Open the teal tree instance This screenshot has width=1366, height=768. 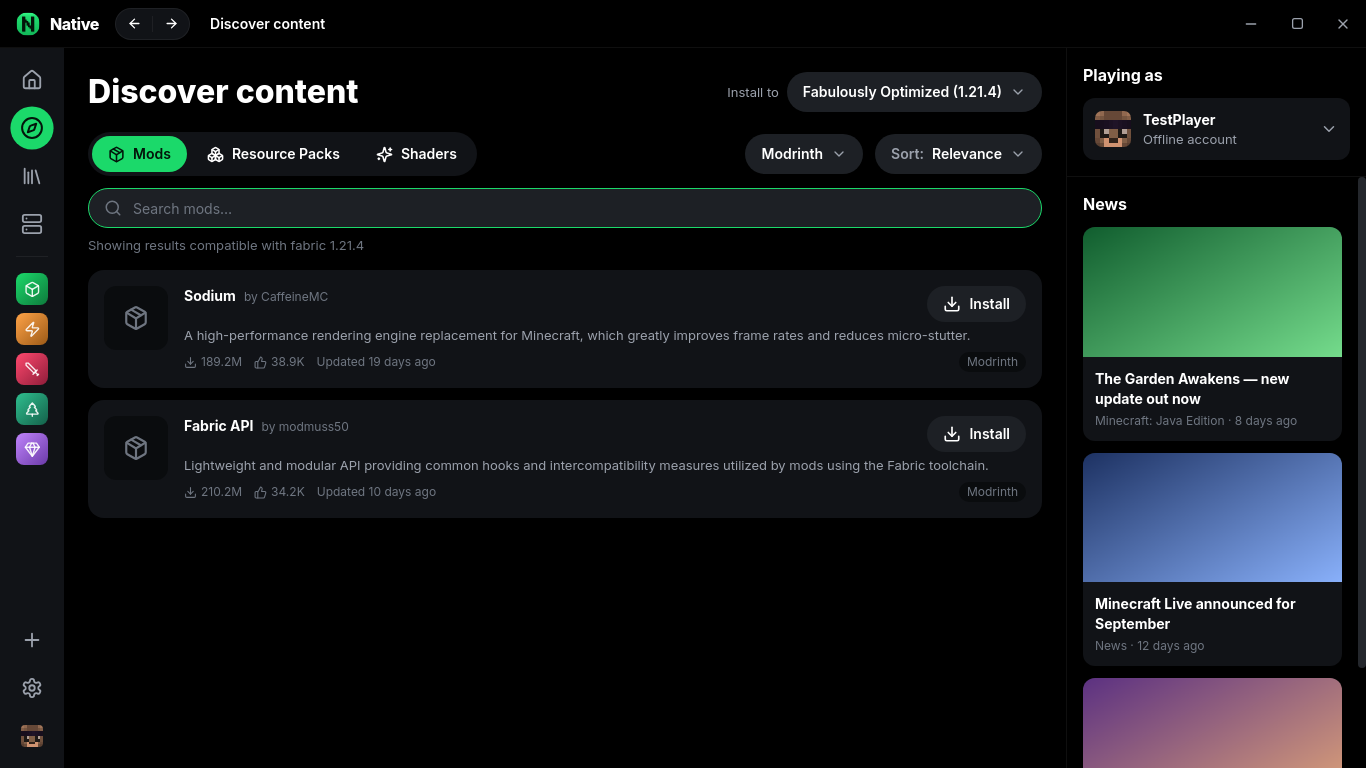[32, 409]
